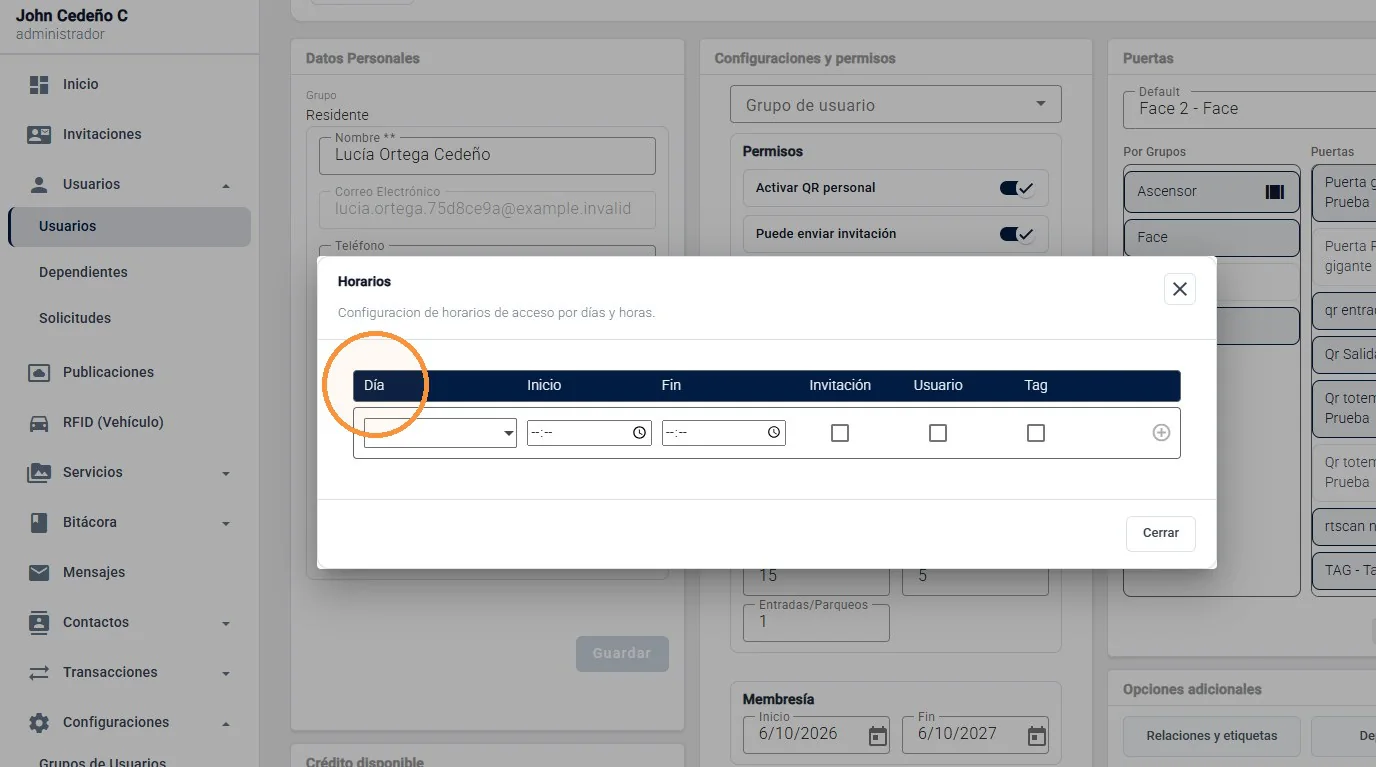
Task: Open the Solicitudes submenu item
Action: [129, 318]
